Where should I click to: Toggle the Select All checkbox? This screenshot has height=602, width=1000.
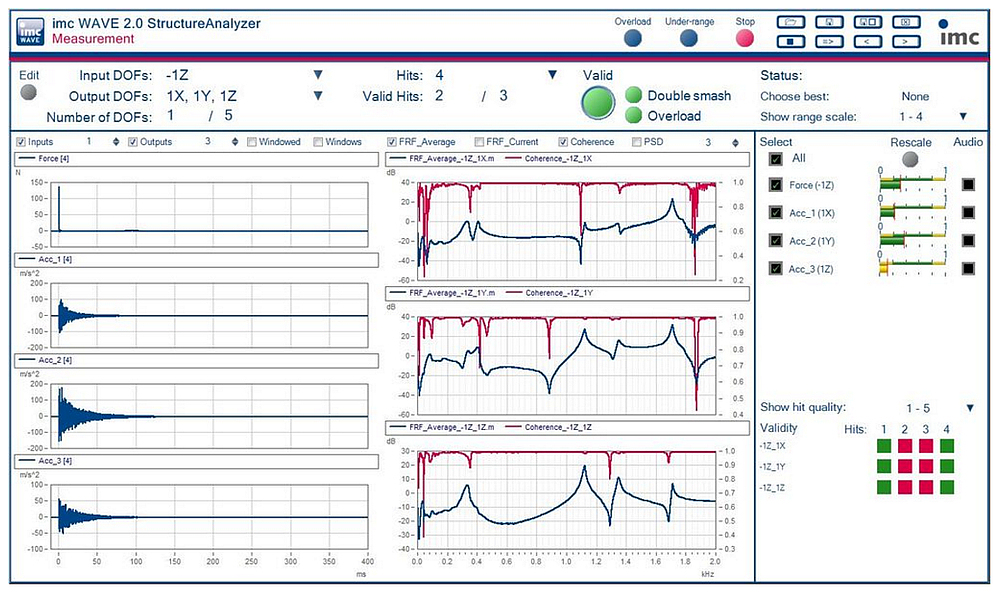(x=776, y=159)
